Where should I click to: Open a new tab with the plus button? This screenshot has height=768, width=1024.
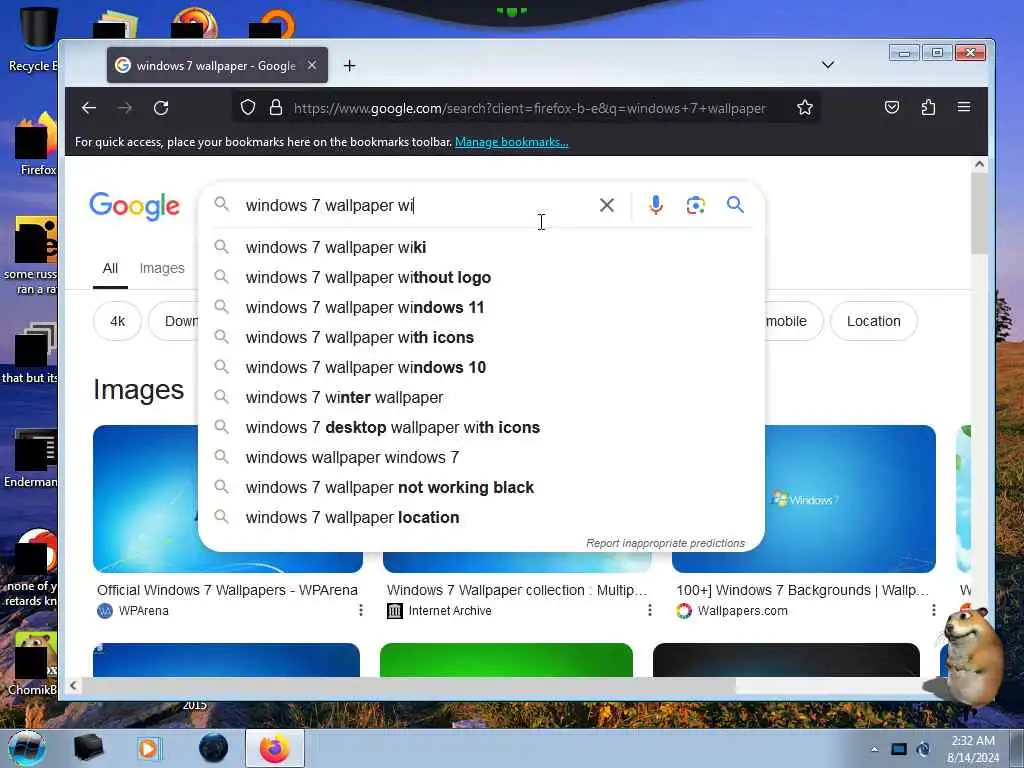pos(349,65)
